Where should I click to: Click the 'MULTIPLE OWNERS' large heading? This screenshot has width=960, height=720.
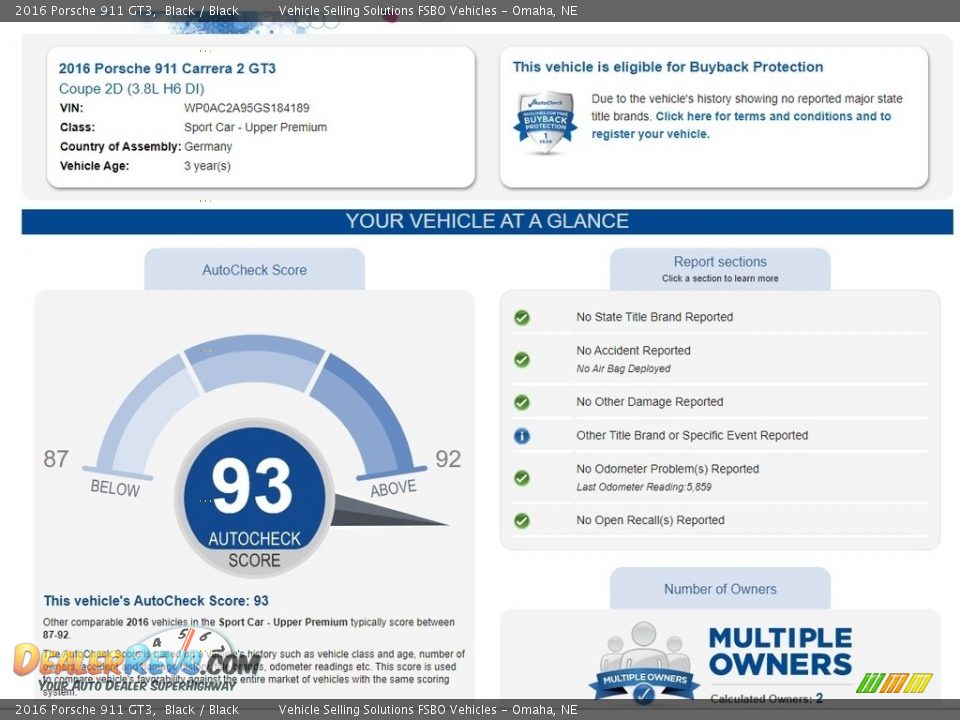click(x=781, y=651)
